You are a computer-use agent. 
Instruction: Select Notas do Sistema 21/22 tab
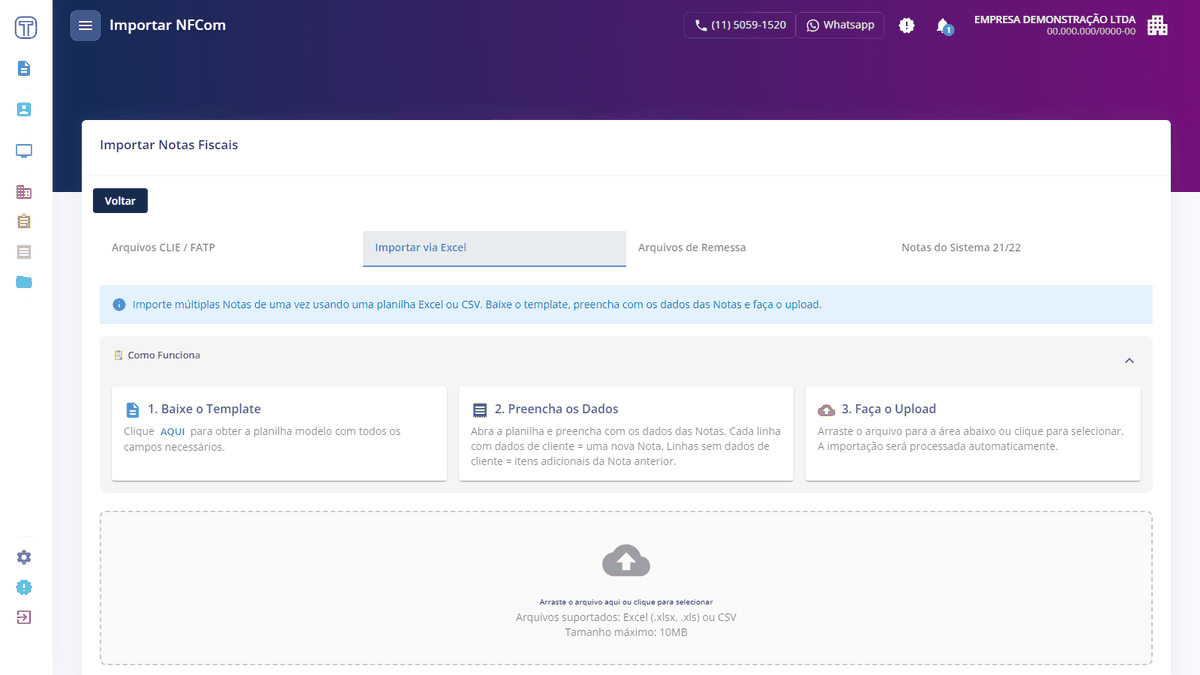click(961, 248)
